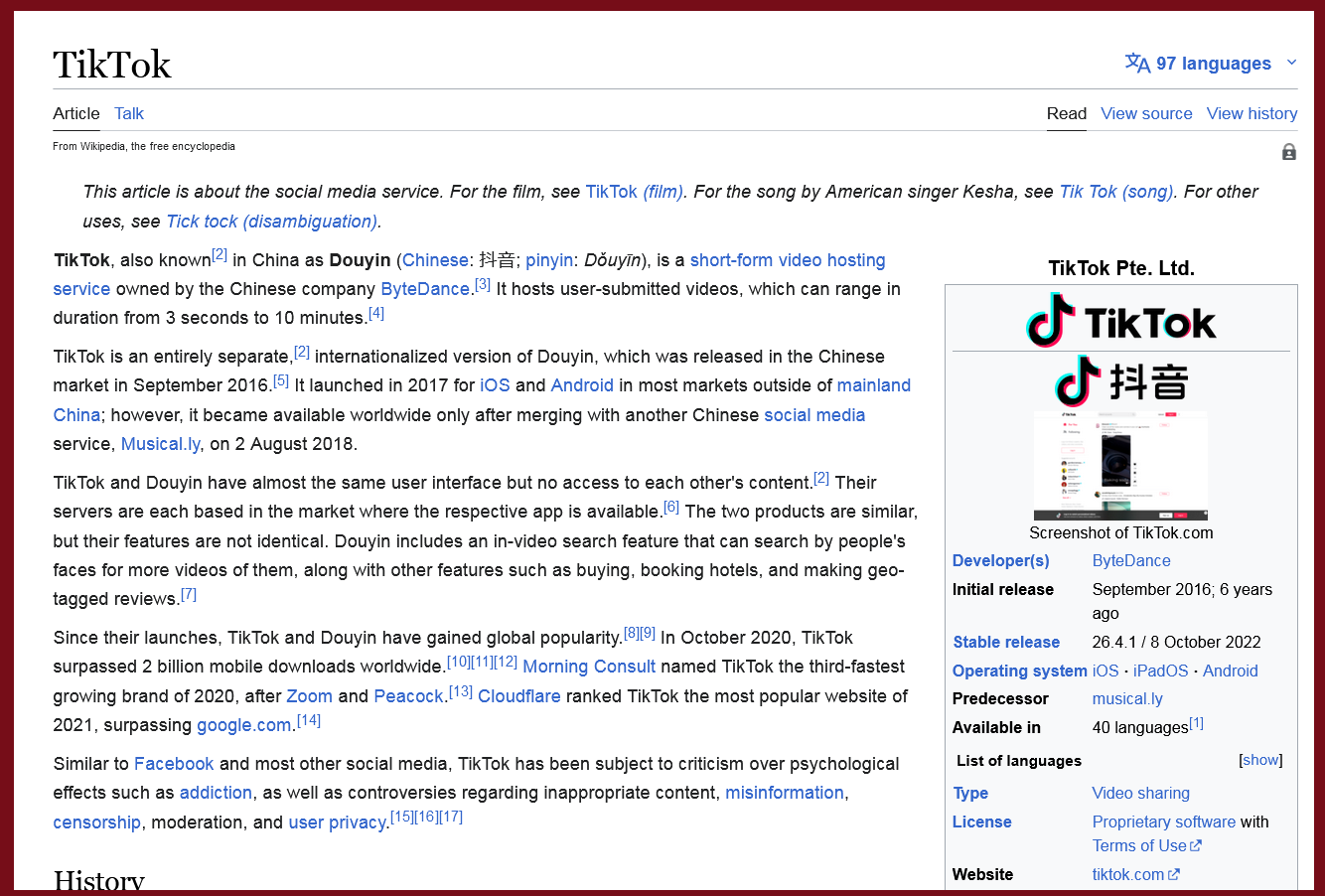1325x896 pixels.
Task: Click infobox citation [1] after 40 languages
Action: [1197, 723]
